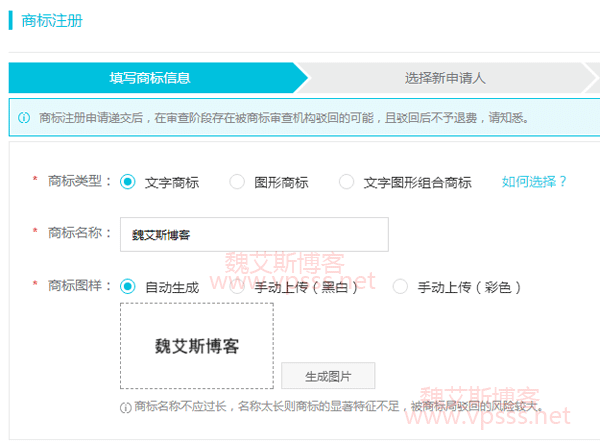
Task: Click the 商标名称 field label
Action: point(75,234)
